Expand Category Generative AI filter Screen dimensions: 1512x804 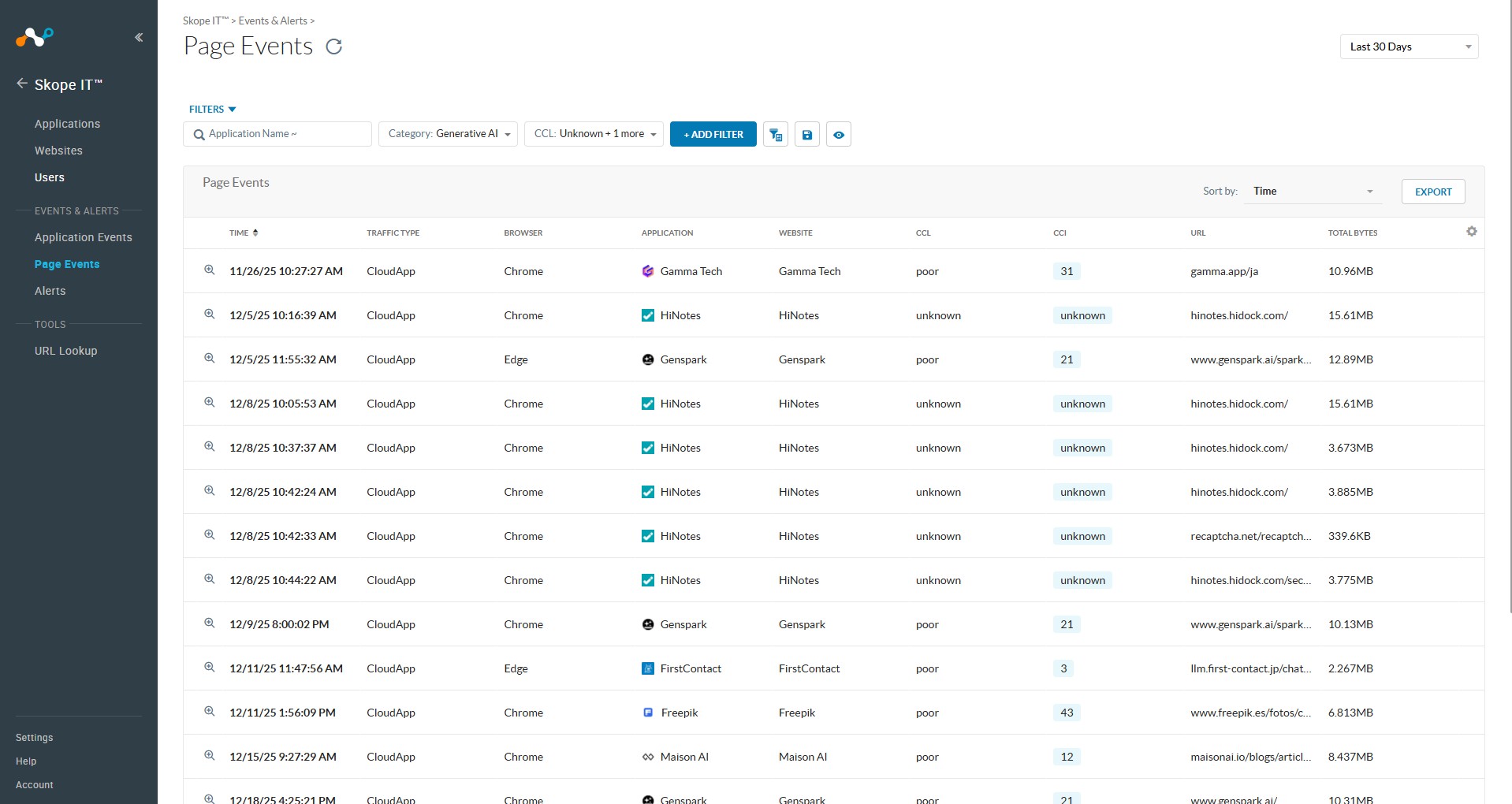click(x=448, y=134)
